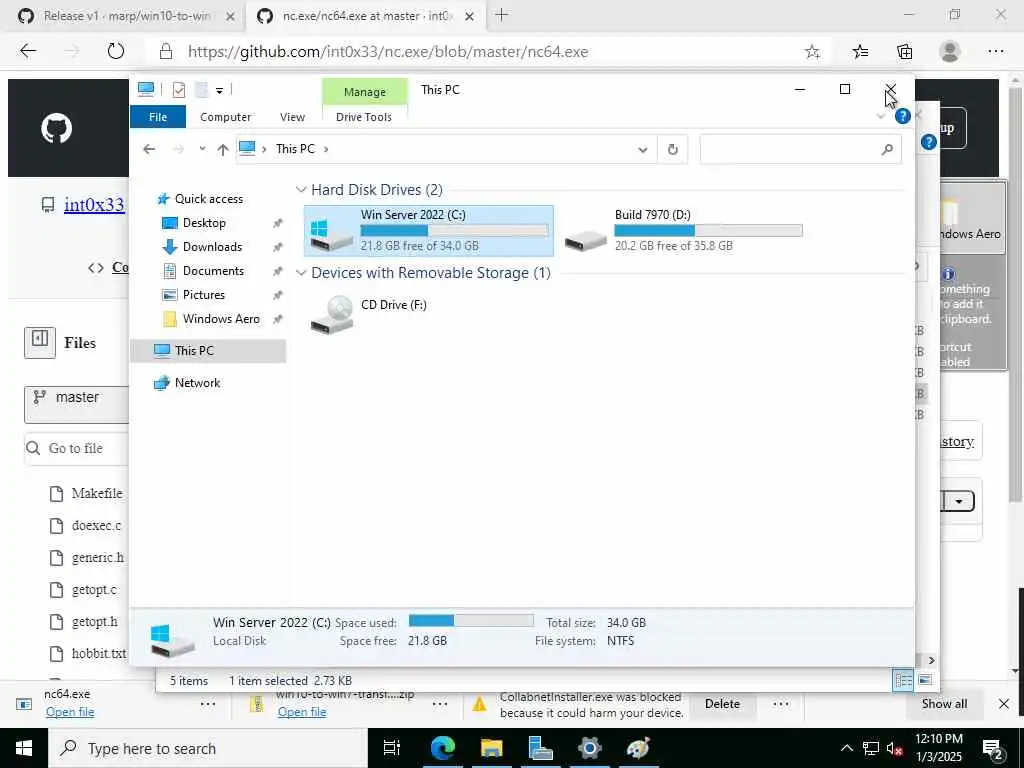Delete the blocked CollabnetInstaller.exe download

click(722, 704)
